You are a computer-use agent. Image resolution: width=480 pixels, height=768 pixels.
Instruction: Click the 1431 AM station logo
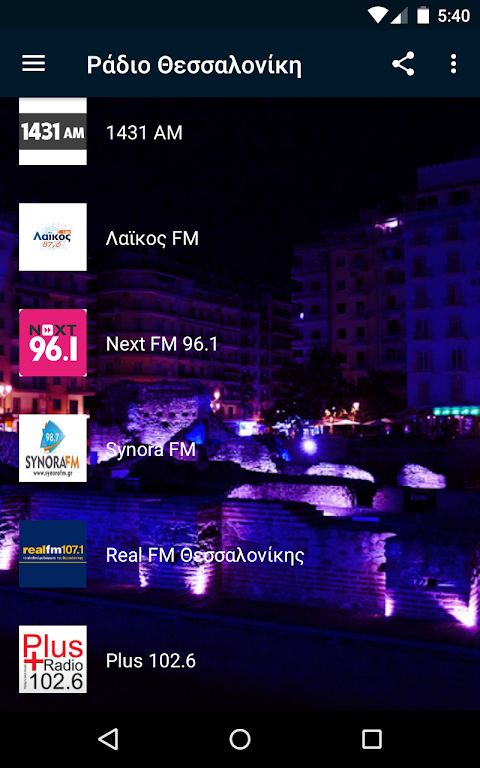coord(53,131)
